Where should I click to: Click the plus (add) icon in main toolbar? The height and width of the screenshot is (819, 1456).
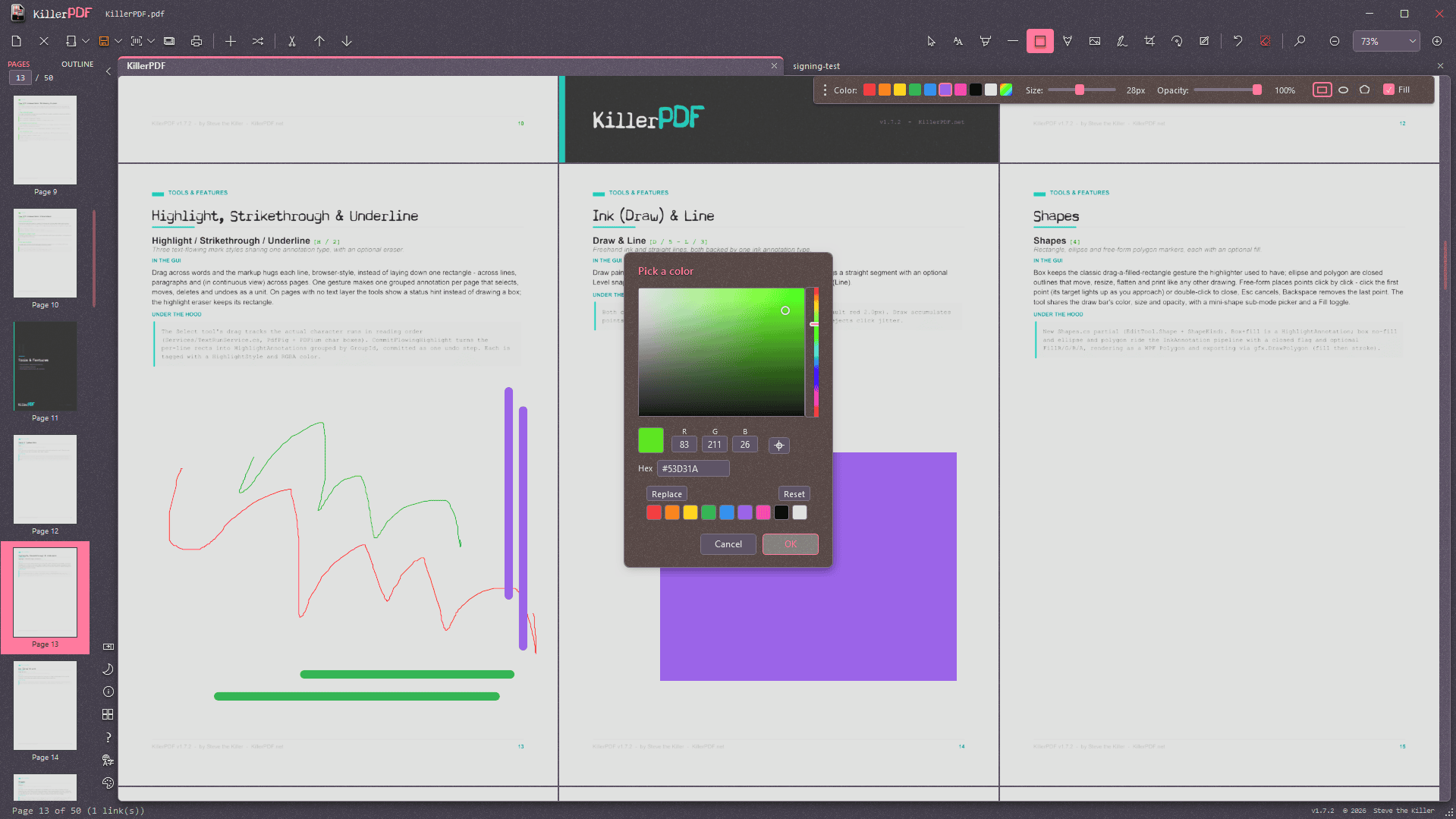click(x=231, y=41)
